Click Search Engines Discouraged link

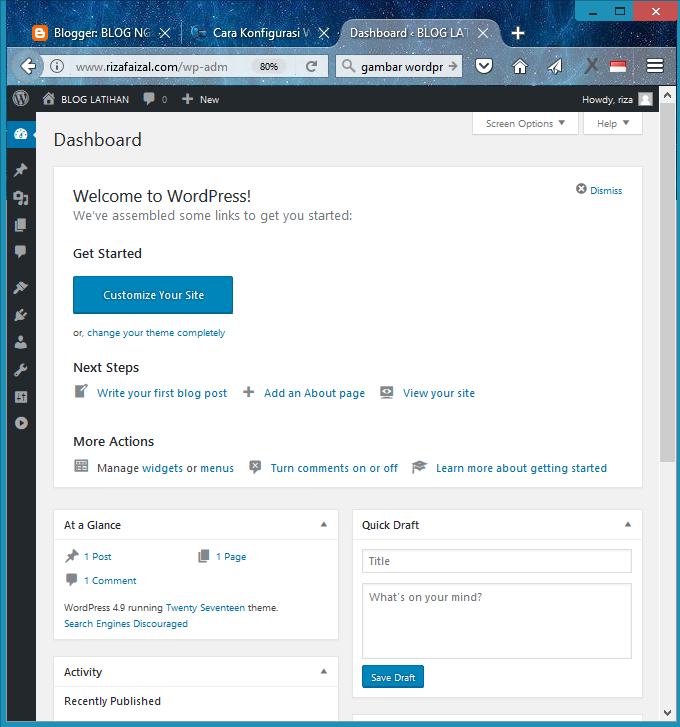(126, 624)
